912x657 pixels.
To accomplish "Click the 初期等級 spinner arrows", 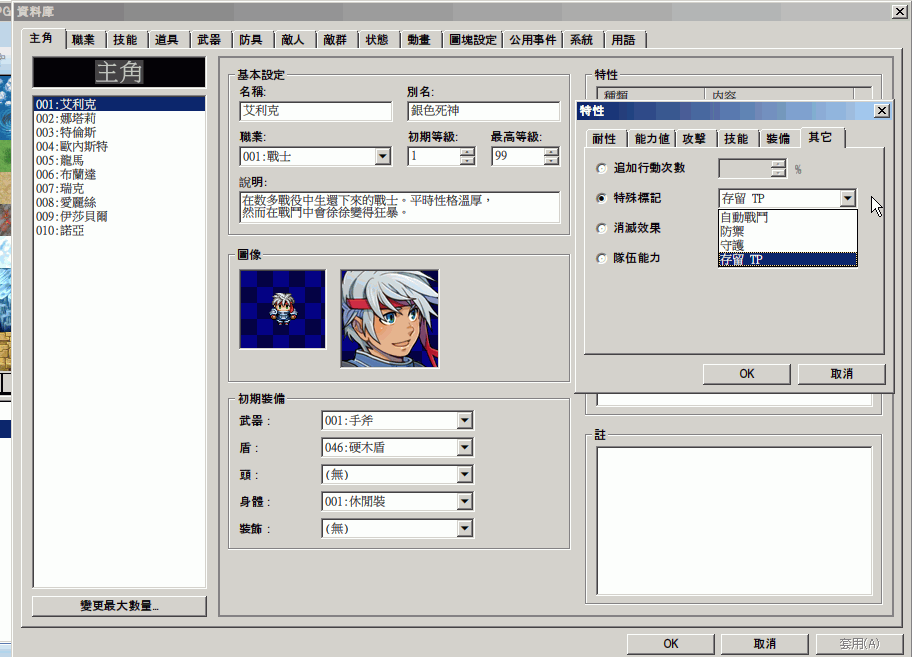I will 467,156.
